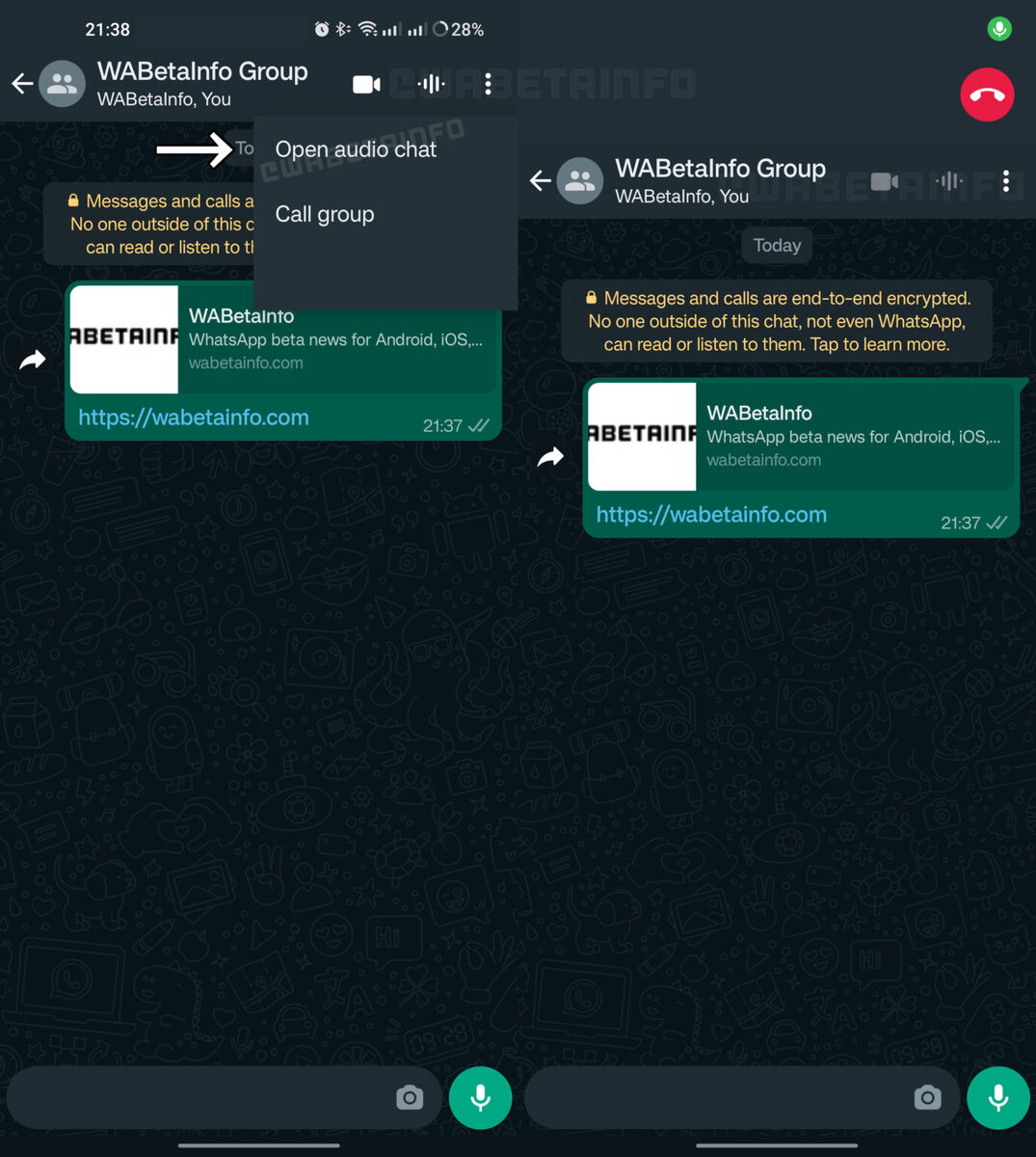The height and width of the screenshot is (1157, 1036).
Task: Open the three-dot menu in left screen
Action: click(x=489, y=84)
